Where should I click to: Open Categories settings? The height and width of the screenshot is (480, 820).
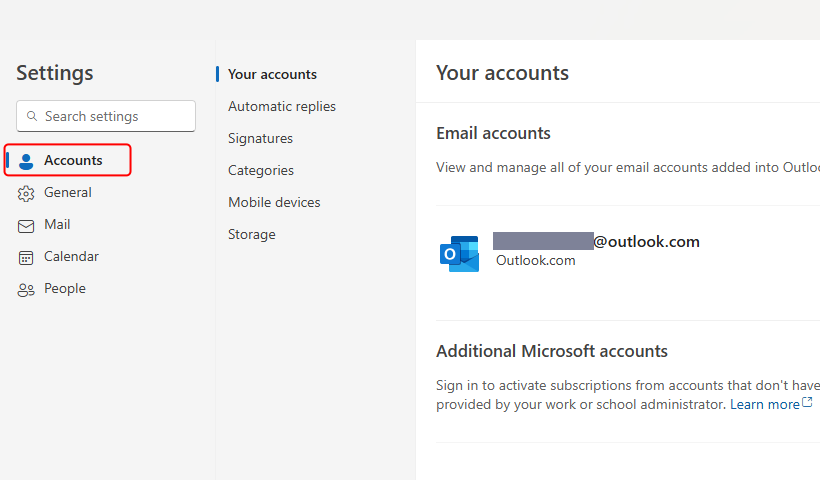(260, 170)
